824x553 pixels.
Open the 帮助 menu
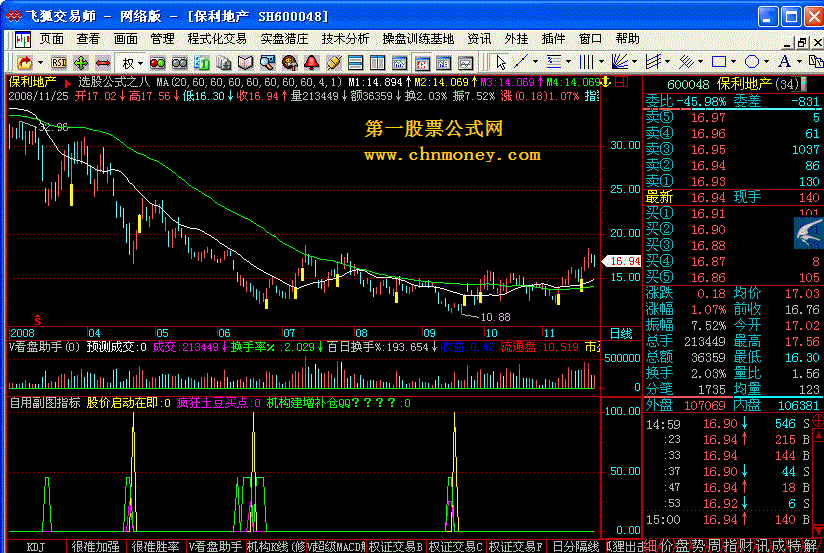click(627, 39)
